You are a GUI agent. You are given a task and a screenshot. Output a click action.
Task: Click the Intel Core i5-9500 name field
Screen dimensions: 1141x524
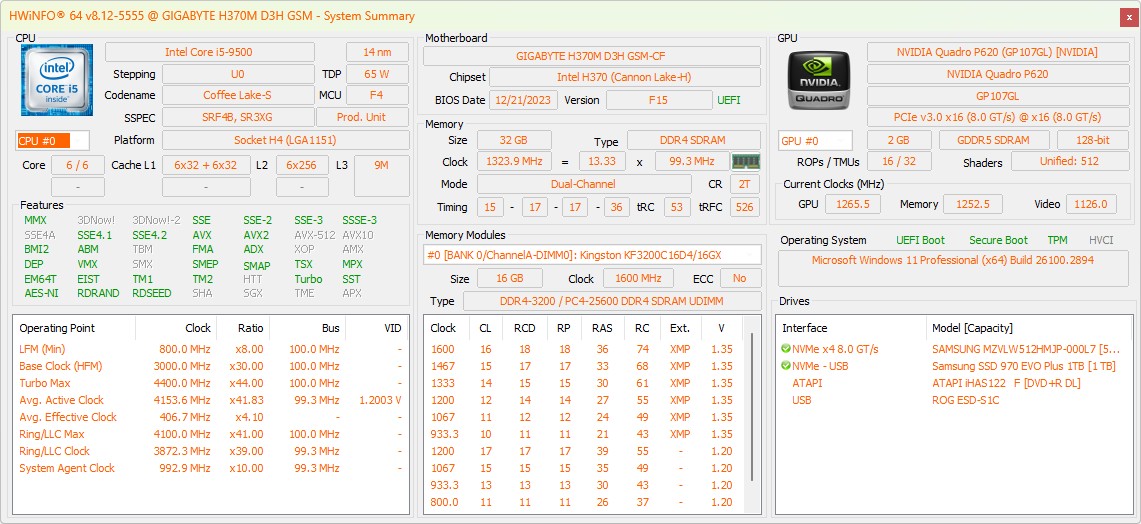click(210, 52)
